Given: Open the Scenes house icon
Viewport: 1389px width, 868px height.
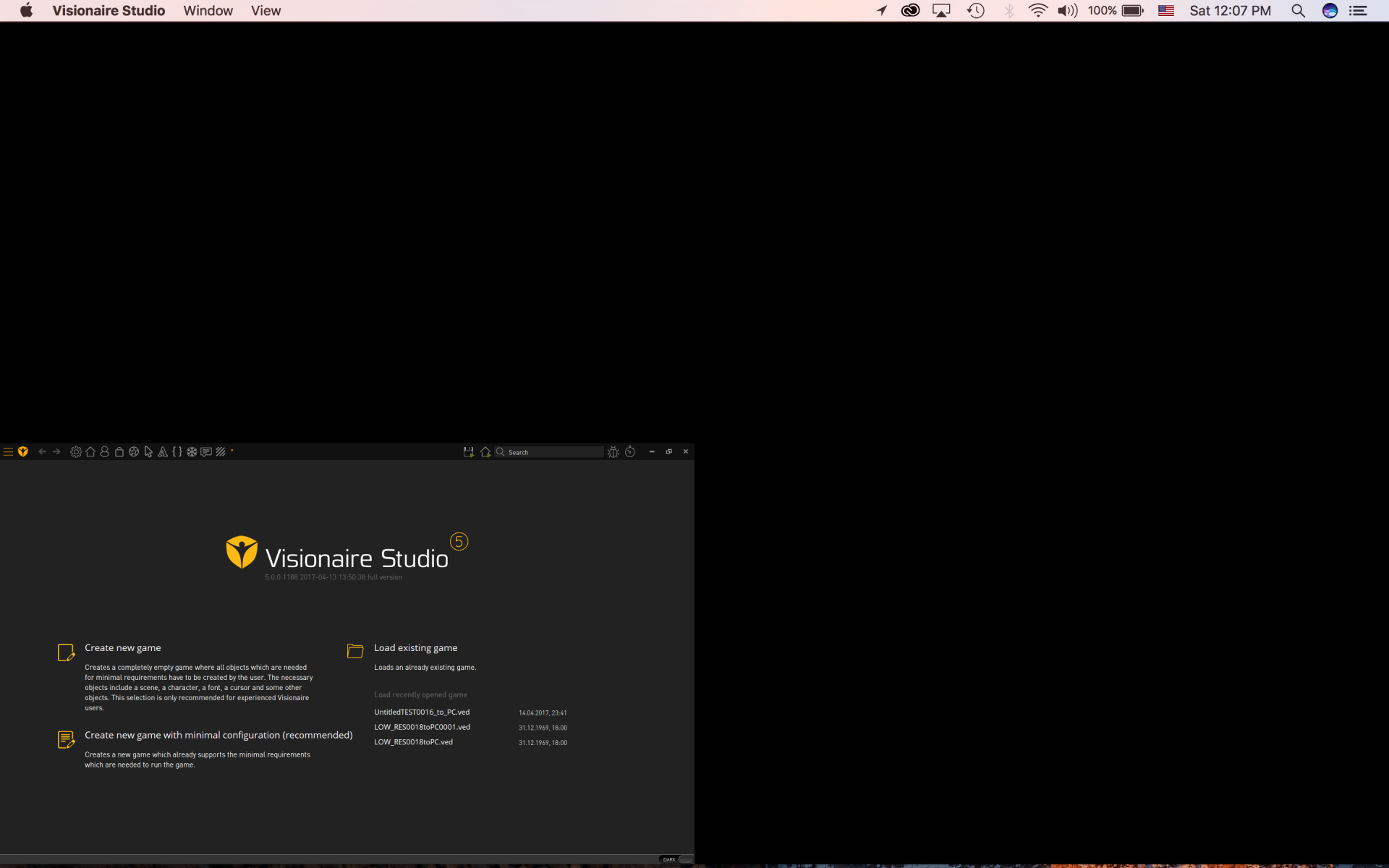Looking at the screenshot, I should coord(90,452).
